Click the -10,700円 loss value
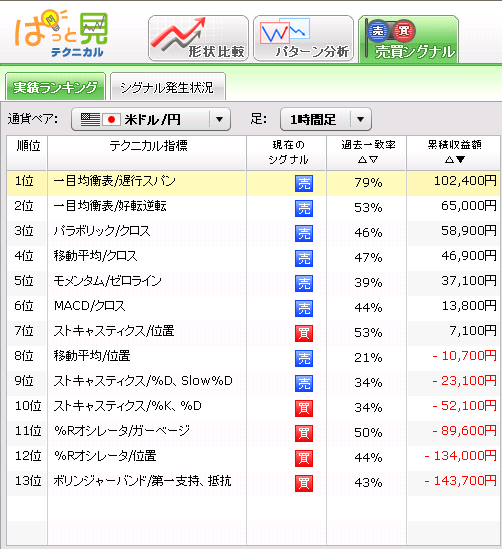 [464, 356]
